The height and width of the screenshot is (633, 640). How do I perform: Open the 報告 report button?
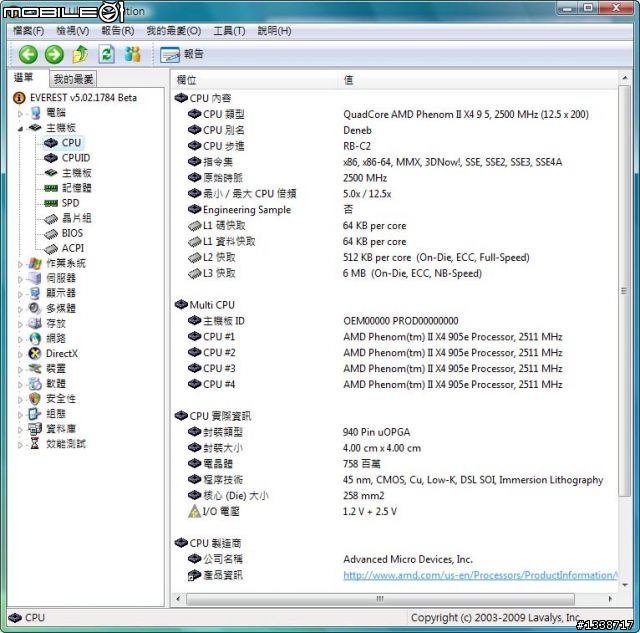coord(182,54)
